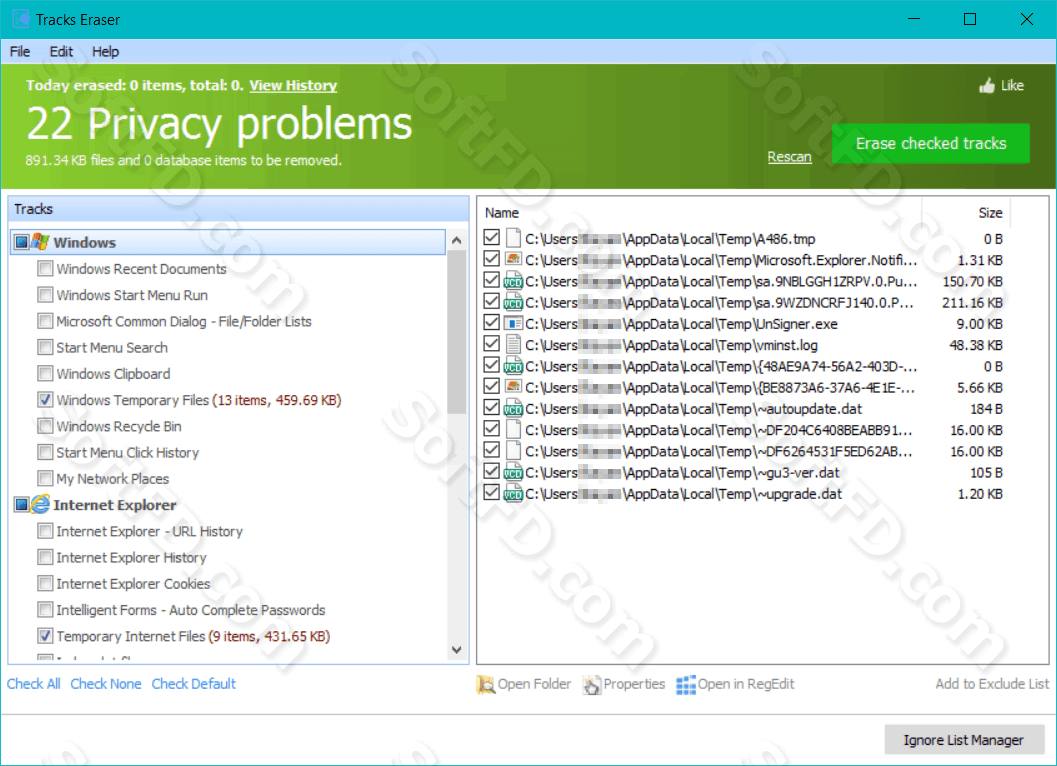Toggle the Windows group checkbox
This screenshot has width=1057, height=766.
click(22, 242)
